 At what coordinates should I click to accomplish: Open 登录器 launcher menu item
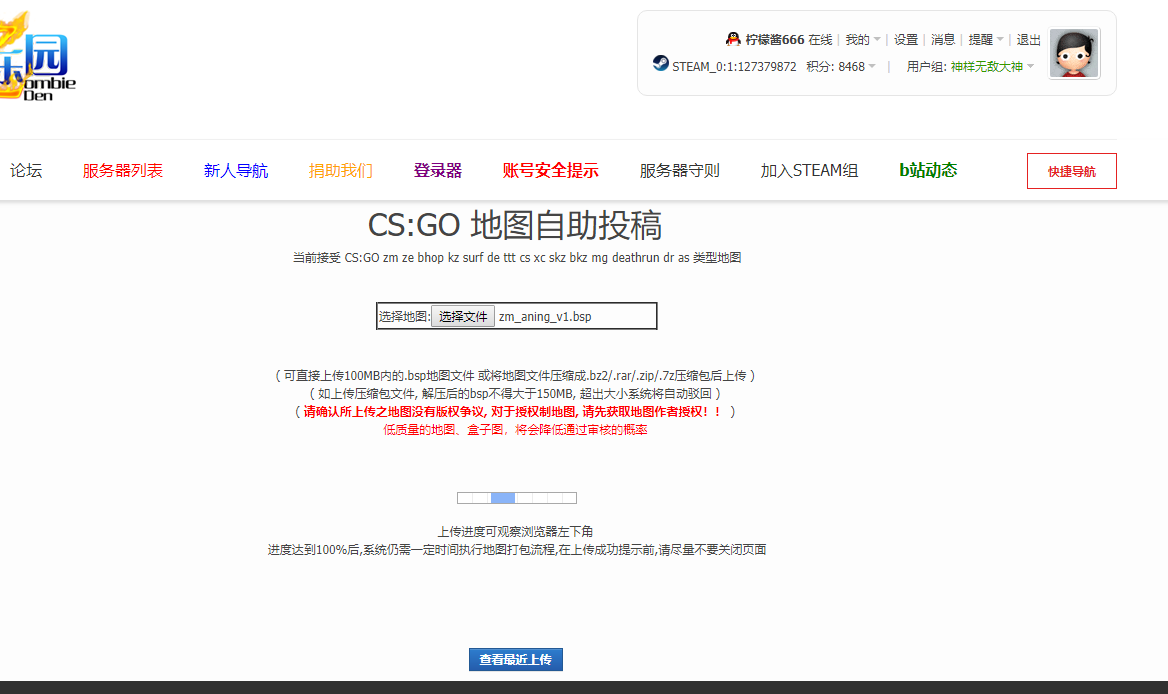tap(438, 171)
